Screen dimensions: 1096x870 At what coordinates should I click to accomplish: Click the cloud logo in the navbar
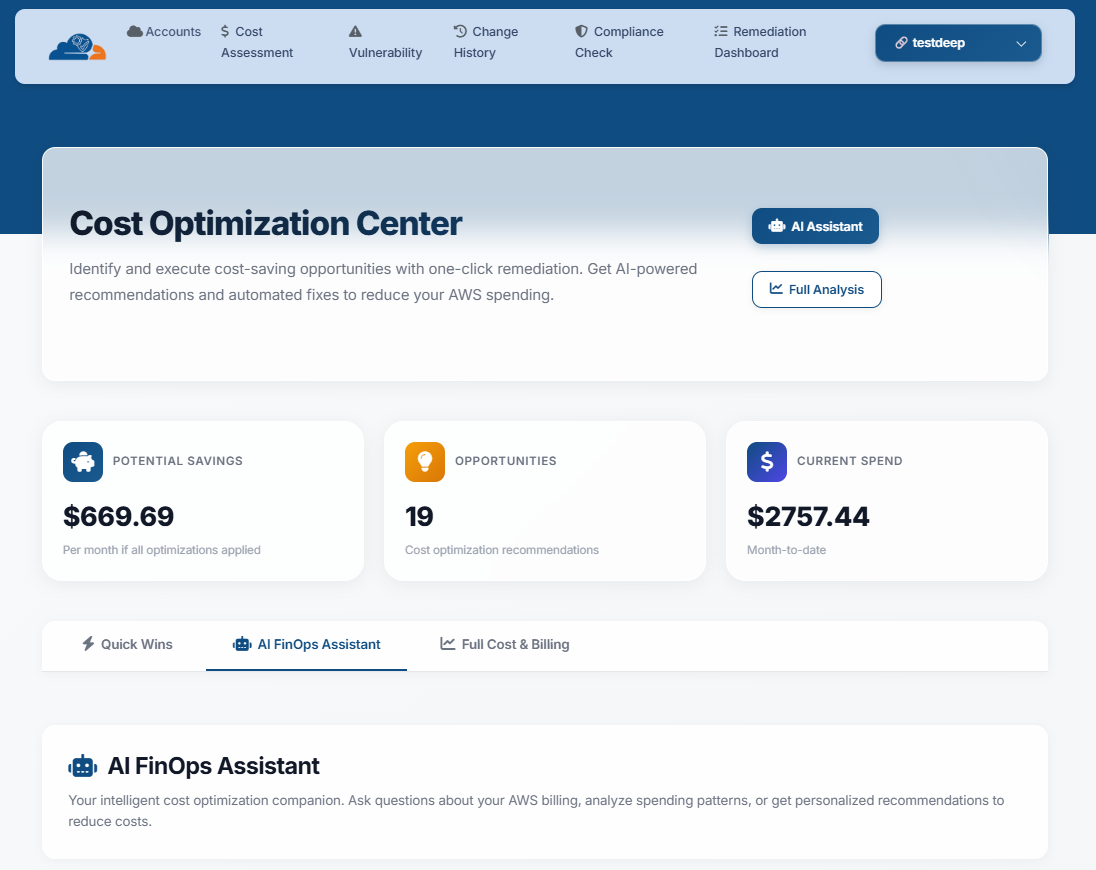click(x=78, y=47)
